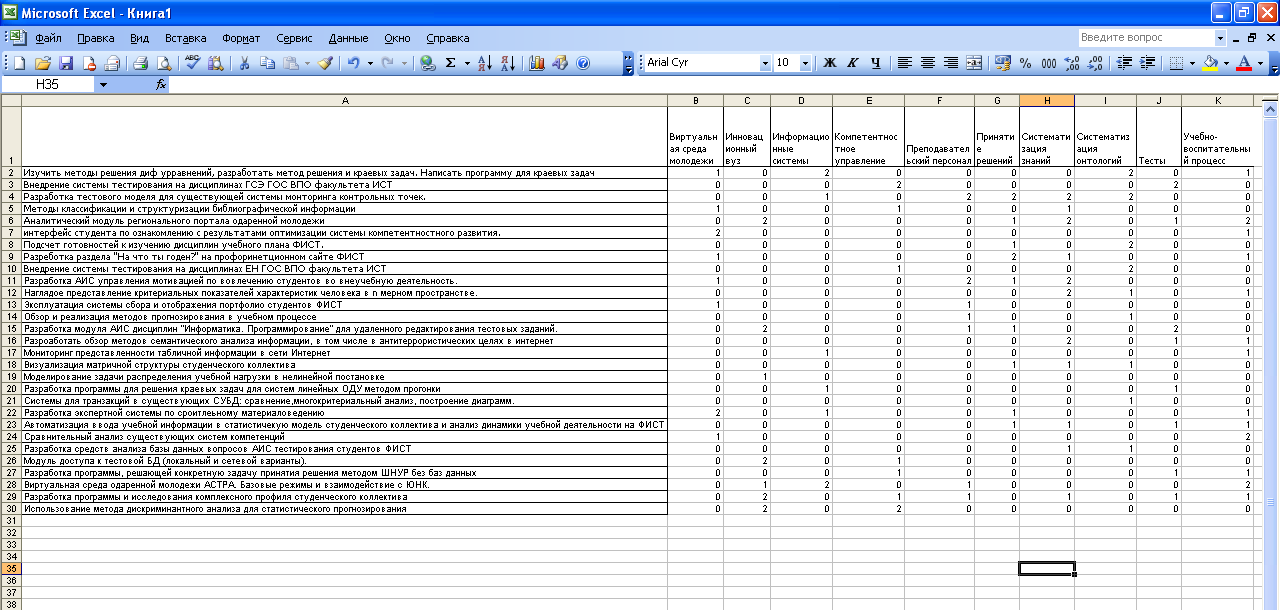
Task: Open the Вид menu
Action: (x=140, y=38)
